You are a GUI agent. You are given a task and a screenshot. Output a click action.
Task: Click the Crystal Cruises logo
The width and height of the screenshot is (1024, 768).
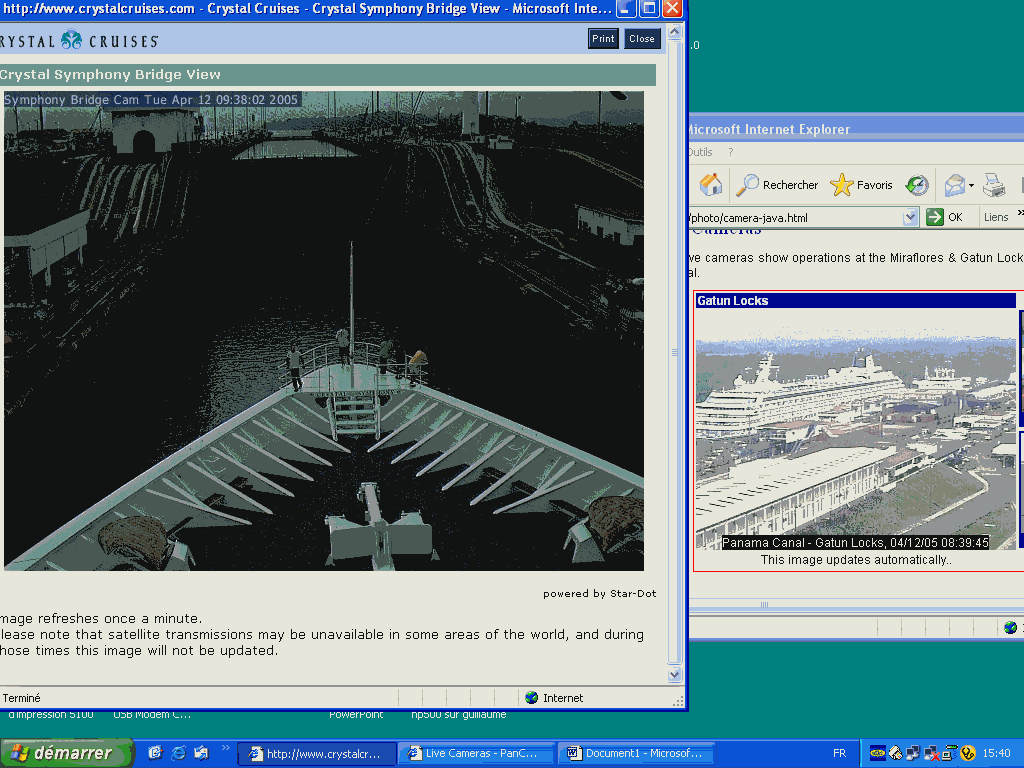(x=78, y=40)
